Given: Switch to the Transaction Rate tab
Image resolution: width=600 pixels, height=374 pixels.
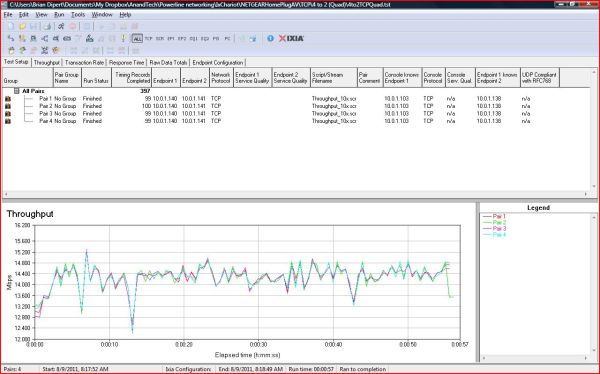Looking at the screenshot, I should 84,62.
